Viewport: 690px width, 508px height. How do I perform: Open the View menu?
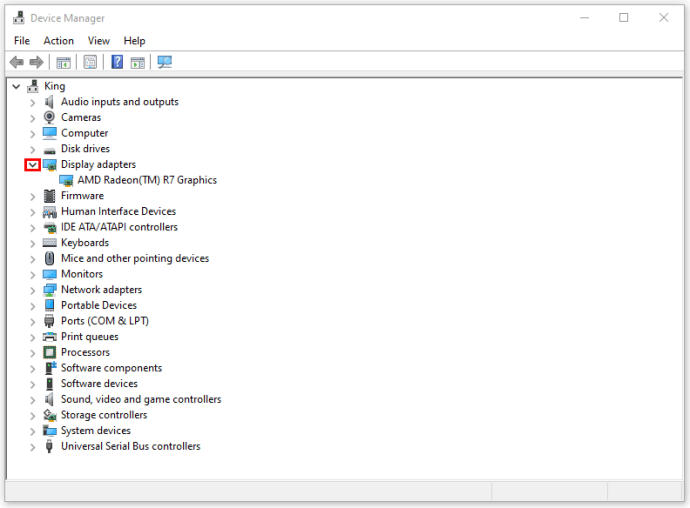pos(99,41)
